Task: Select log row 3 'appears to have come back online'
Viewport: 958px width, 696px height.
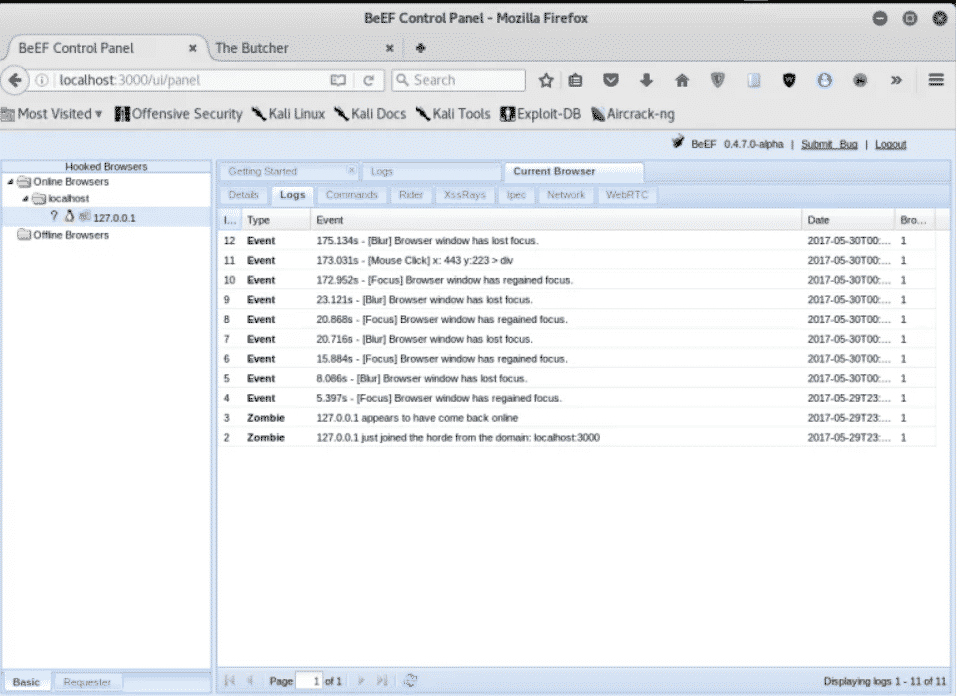Action: coord(577,419)
